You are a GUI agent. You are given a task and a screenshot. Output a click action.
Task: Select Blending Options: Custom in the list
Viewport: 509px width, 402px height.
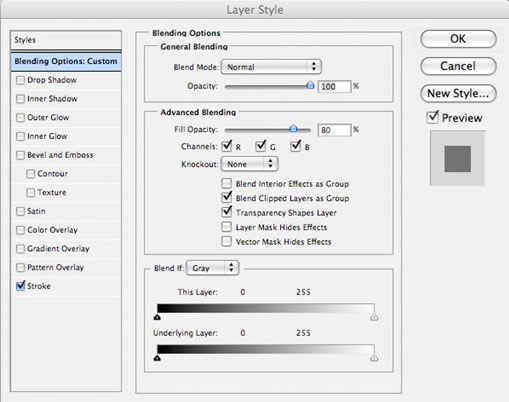(66, 61)
